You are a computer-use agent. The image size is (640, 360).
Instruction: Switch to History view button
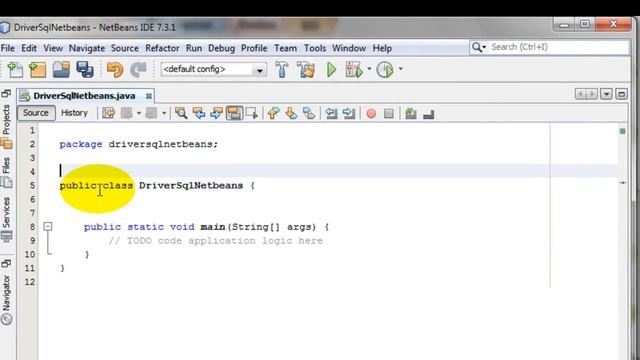pos(74,113)
